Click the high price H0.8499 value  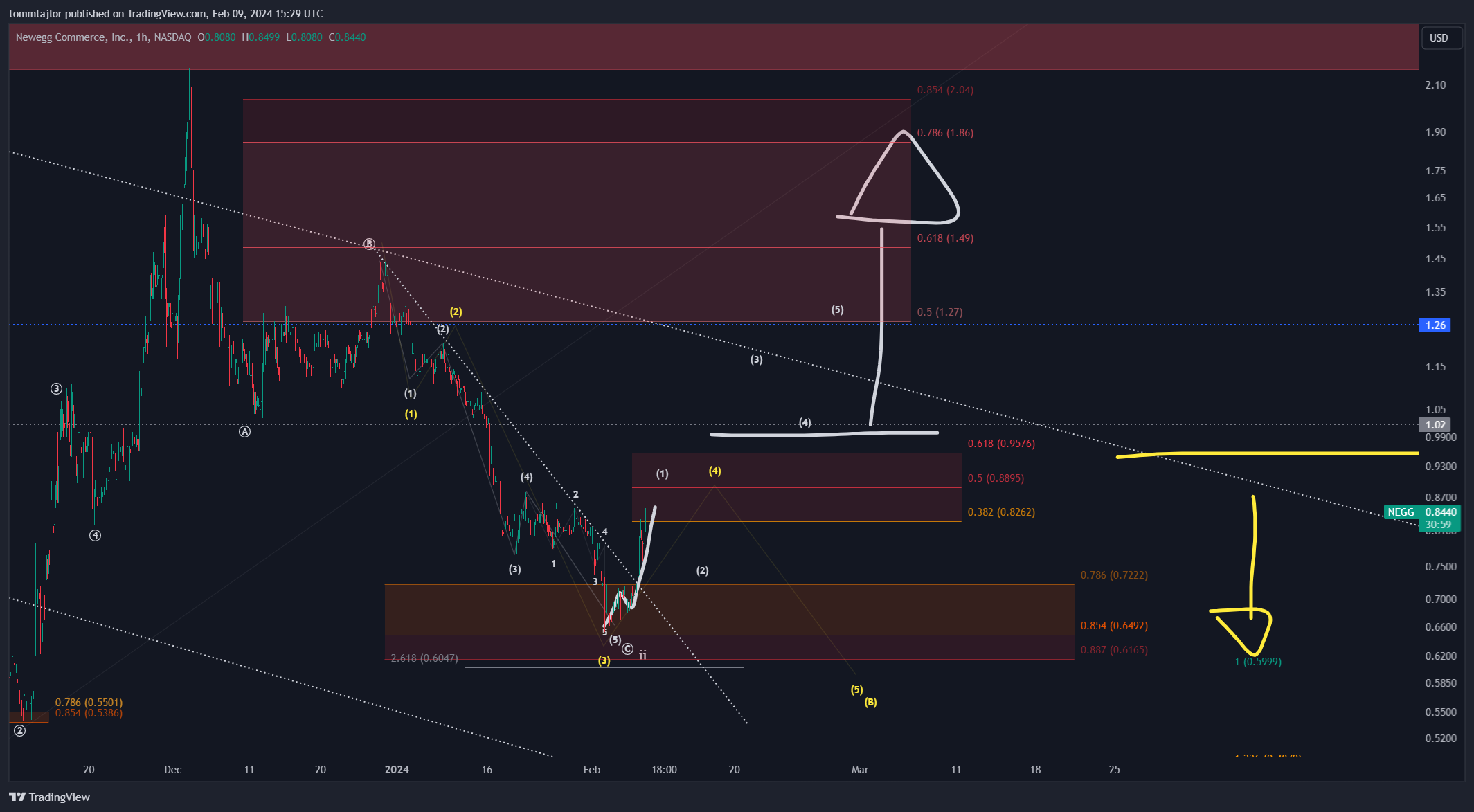[x=261, y=37]
